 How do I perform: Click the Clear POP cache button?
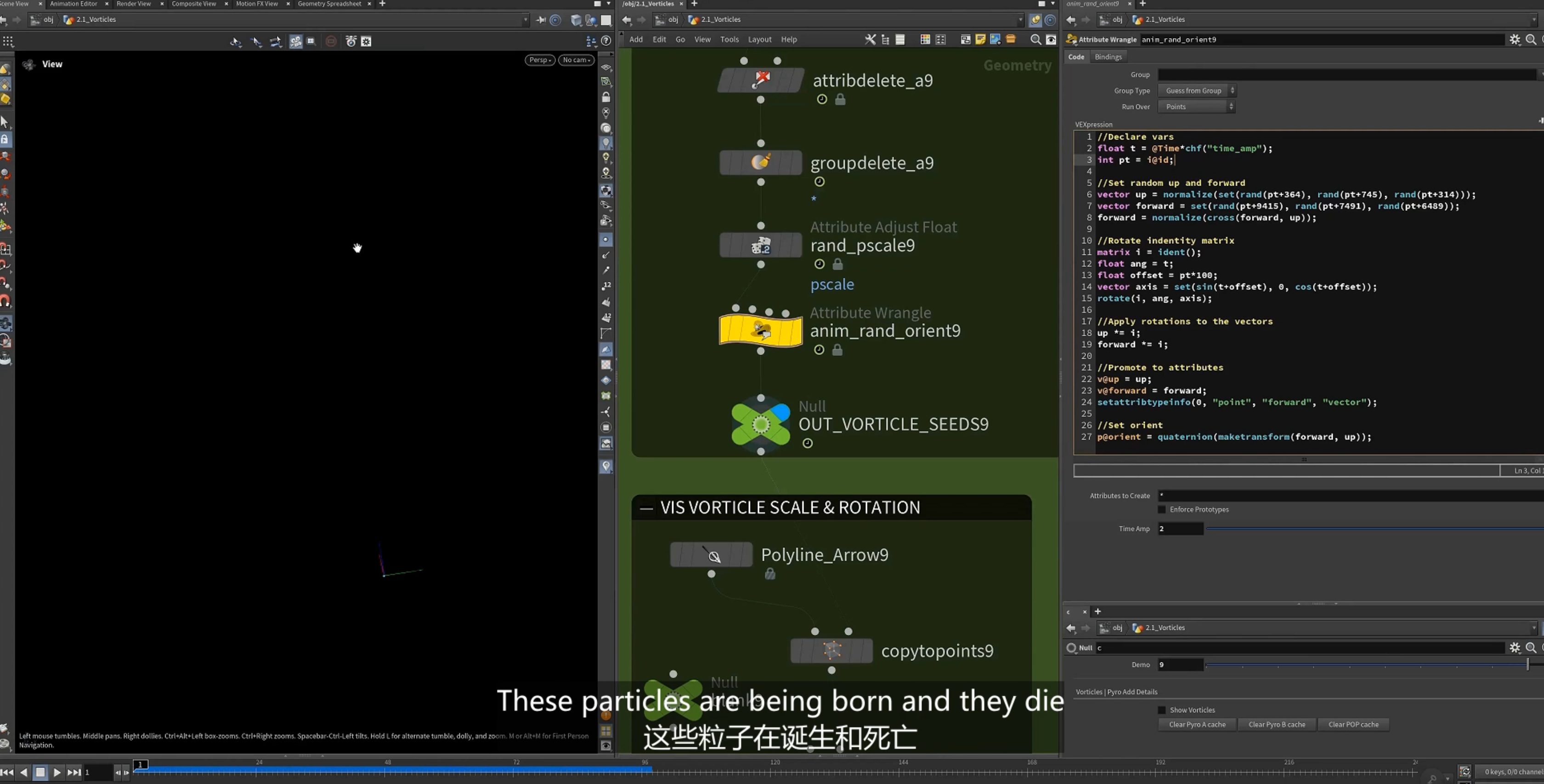(x=1353, y=724)
